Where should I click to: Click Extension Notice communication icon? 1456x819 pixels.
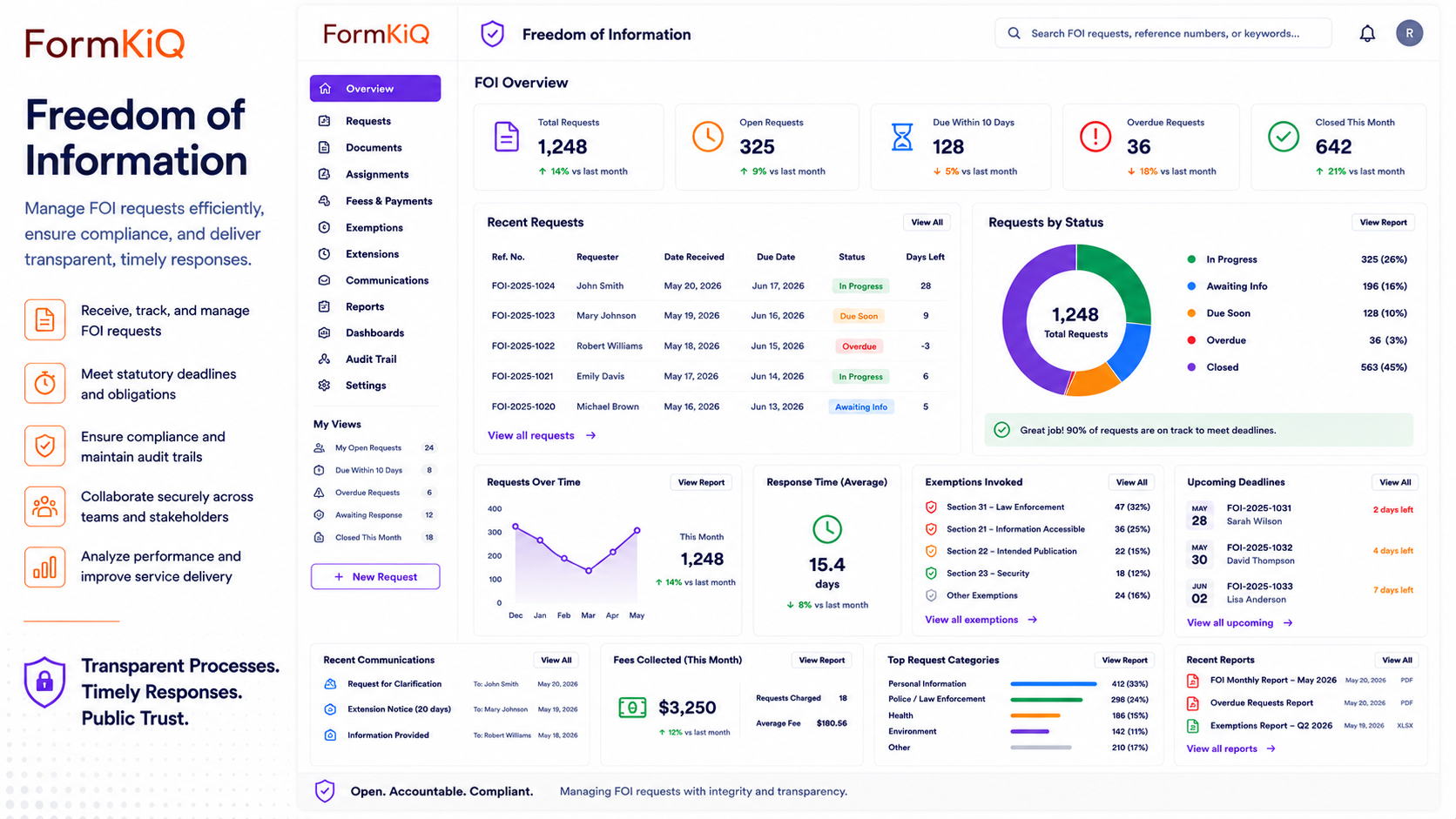coord(330,709)
